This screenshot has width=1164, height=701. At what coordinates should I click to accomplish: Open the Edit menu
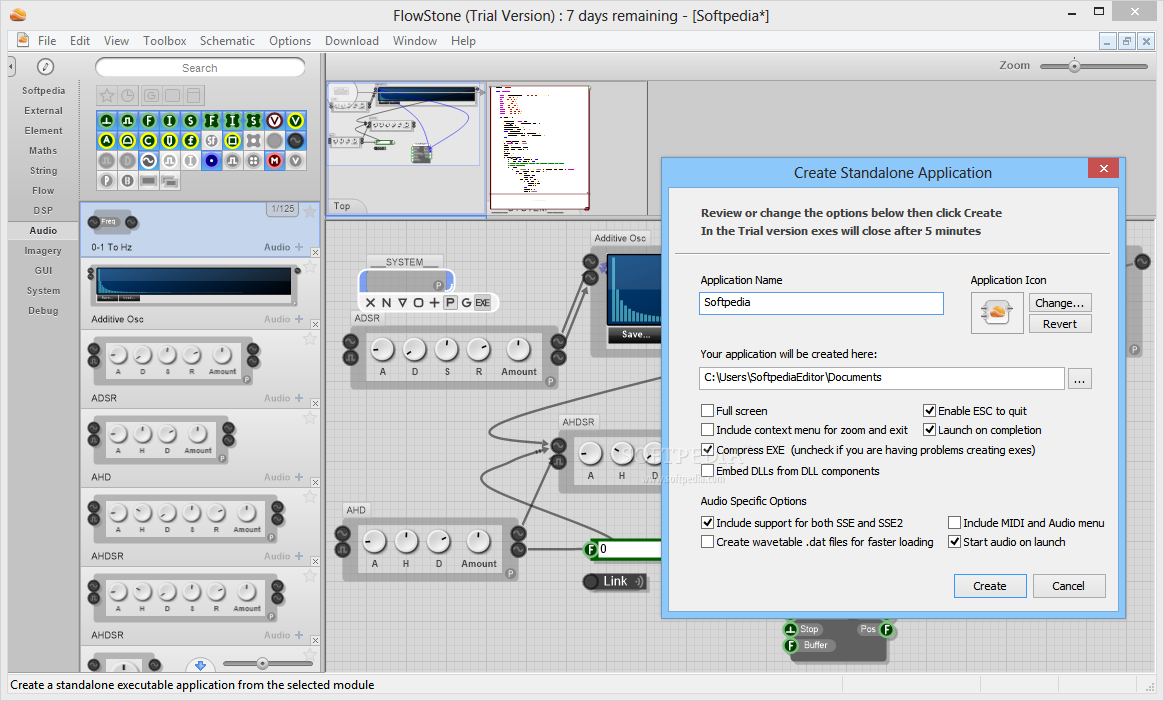pos(79,41)
